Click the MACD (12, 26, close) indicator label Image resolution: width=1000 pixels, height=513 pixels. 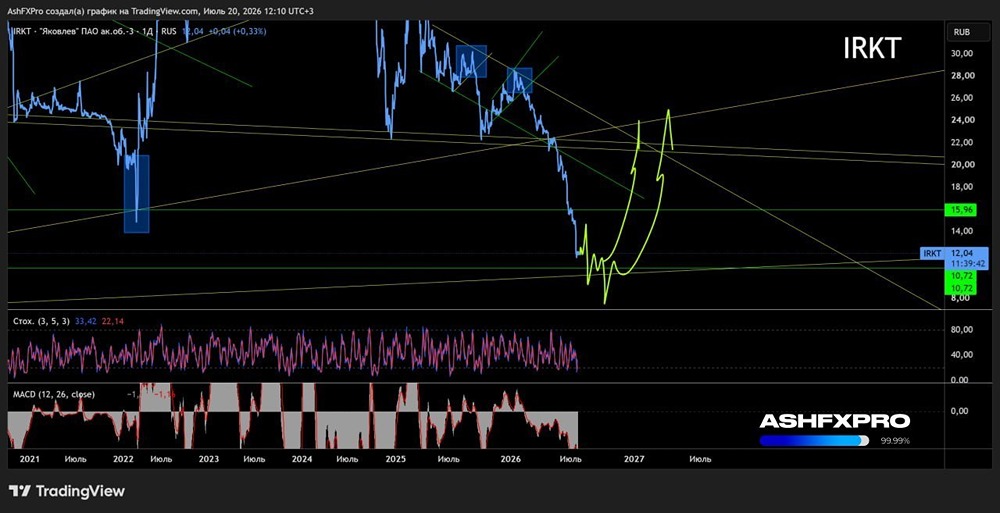click(54, 394)
